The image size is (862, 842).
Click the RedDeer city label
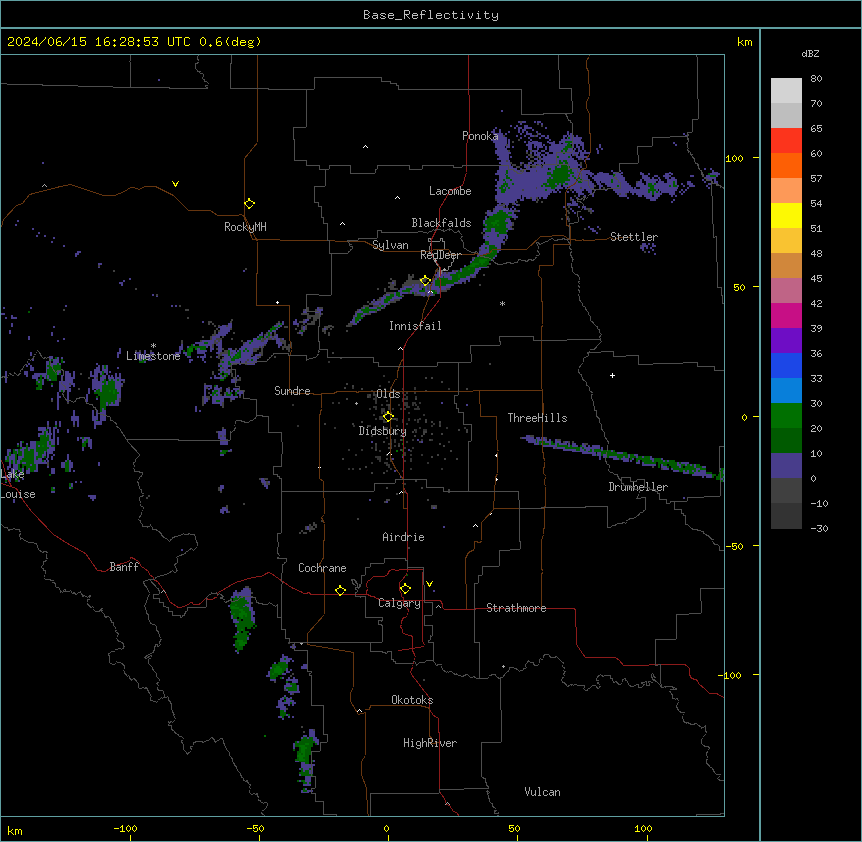[440, 255]
